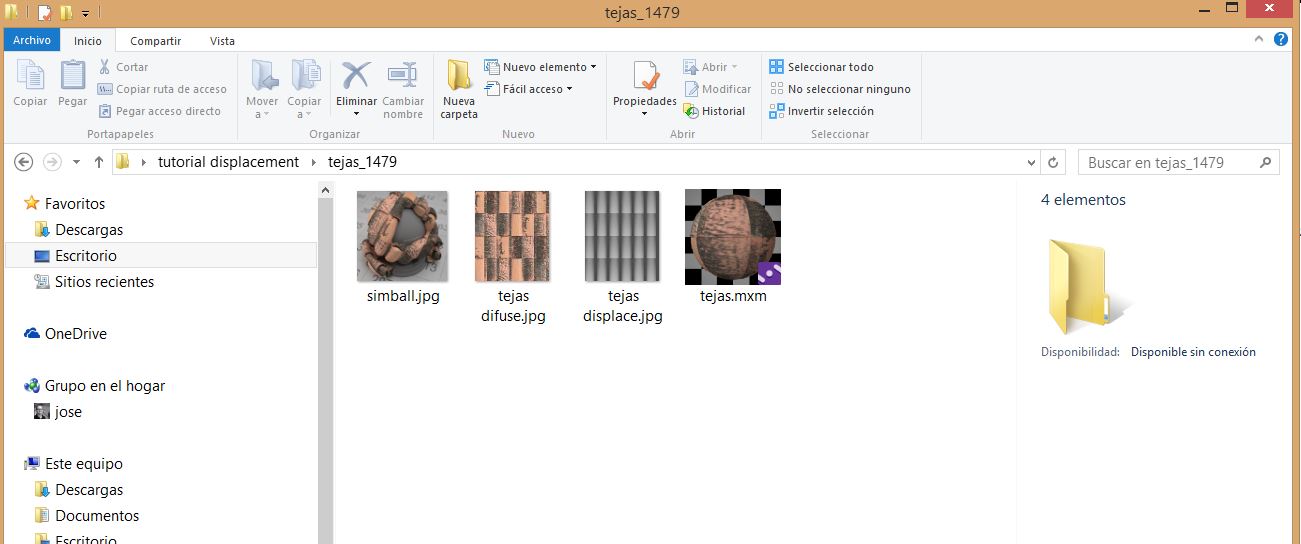
Task: Open the Vista ribbon tab
Action: tap(222, 41)
